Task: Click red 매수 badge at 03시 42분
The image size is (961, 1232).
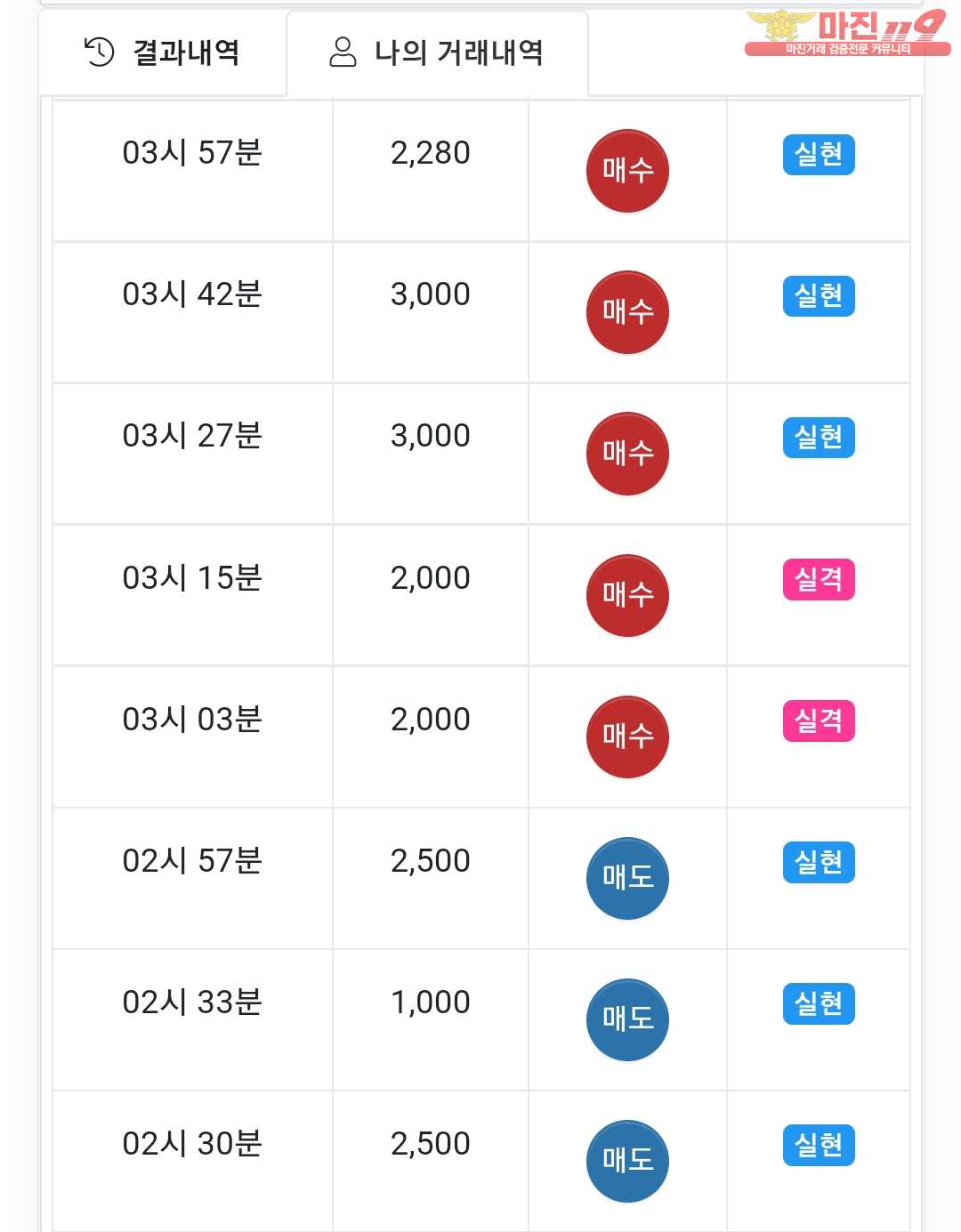Action: pos(627,312)
